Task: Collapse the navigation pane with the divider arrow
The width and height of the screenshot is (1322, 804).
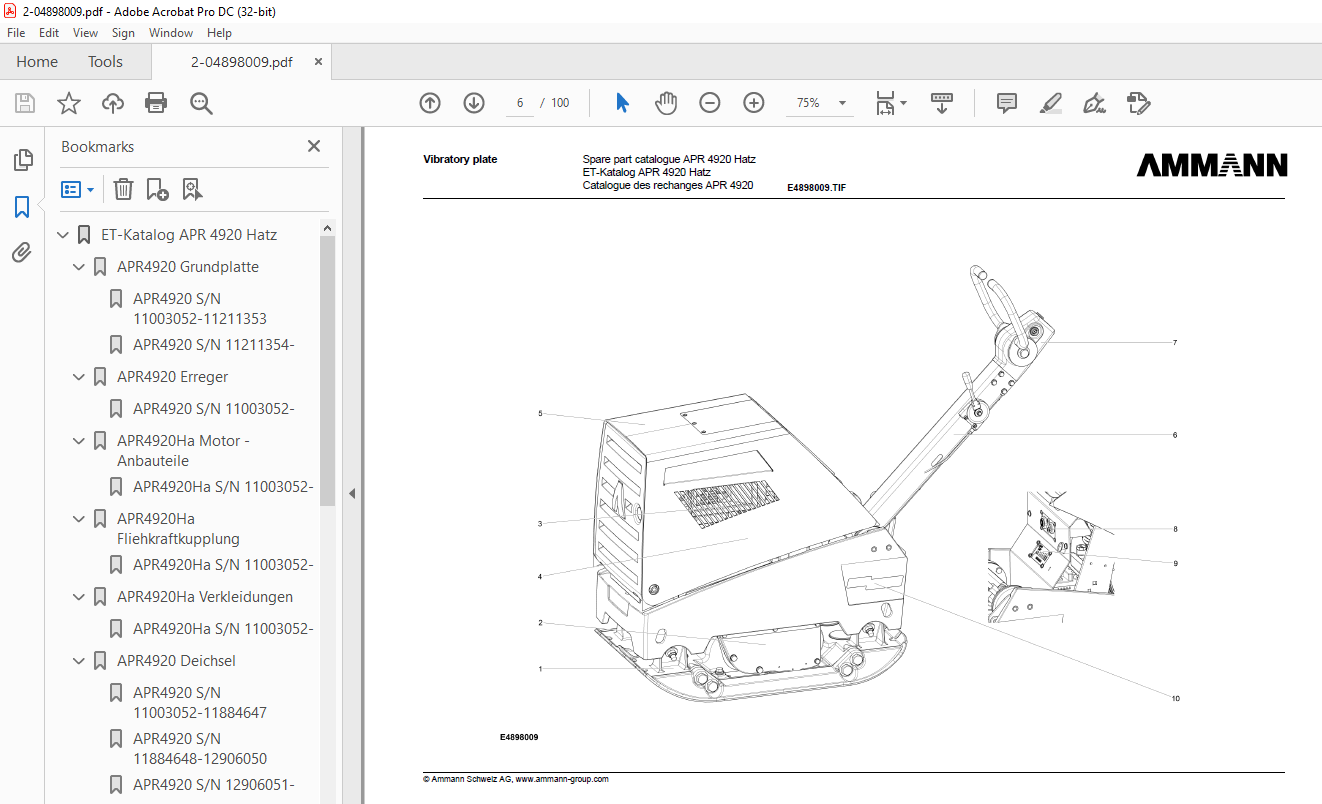Action: pyautogui.click(x=352, y=493)
